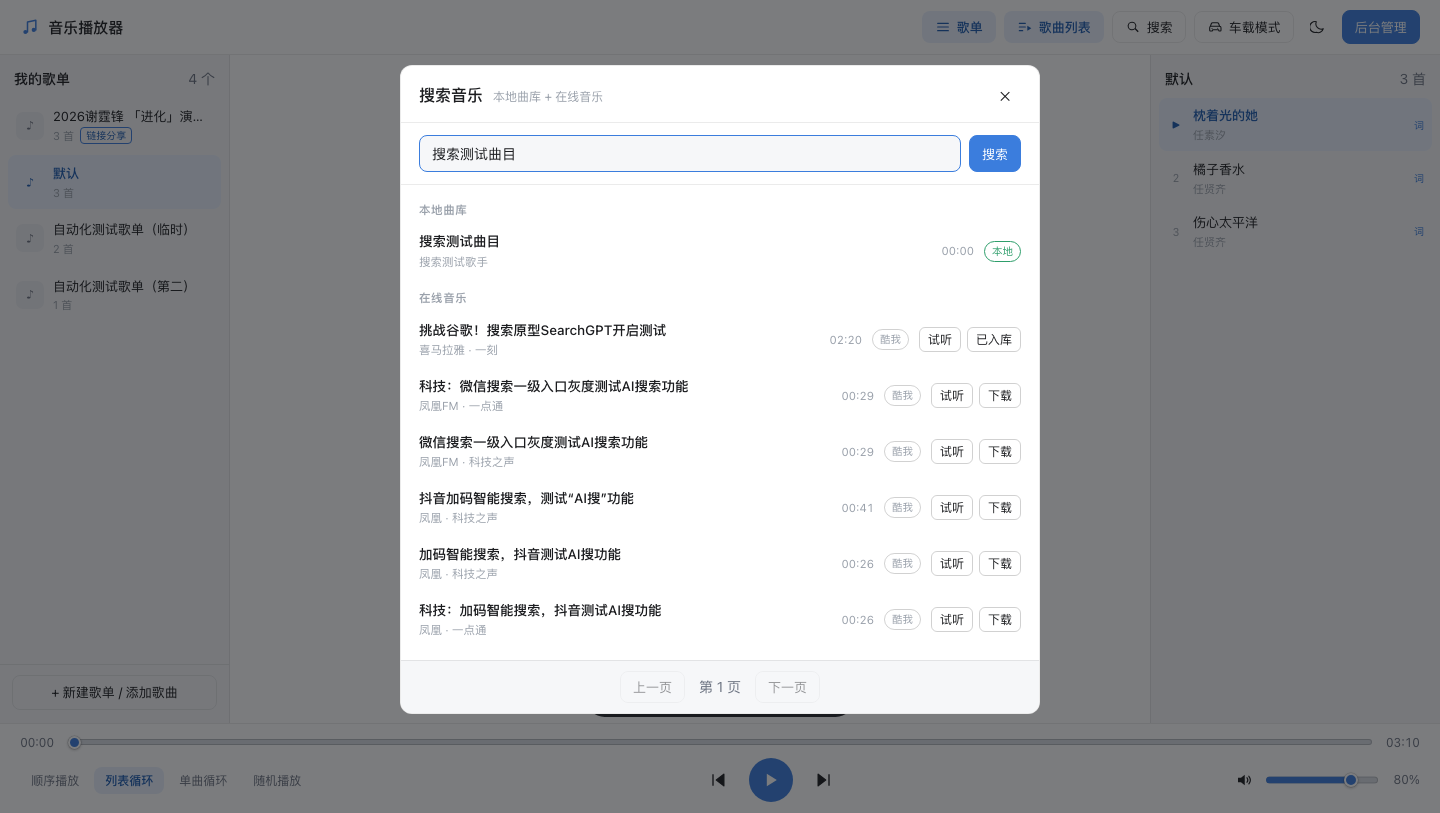Enable 车载模式 car mode
Viewport: 1440px width, 813px height.
[1244, 27]
